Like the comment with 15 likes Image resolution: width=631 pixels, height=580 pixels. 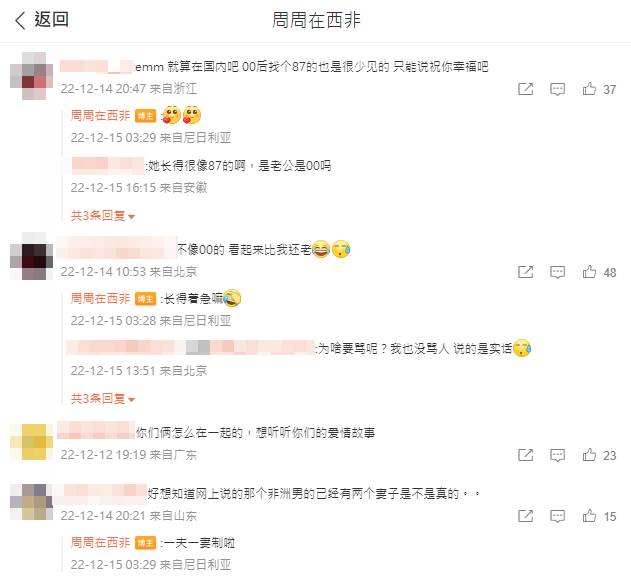tap(589, 516)
